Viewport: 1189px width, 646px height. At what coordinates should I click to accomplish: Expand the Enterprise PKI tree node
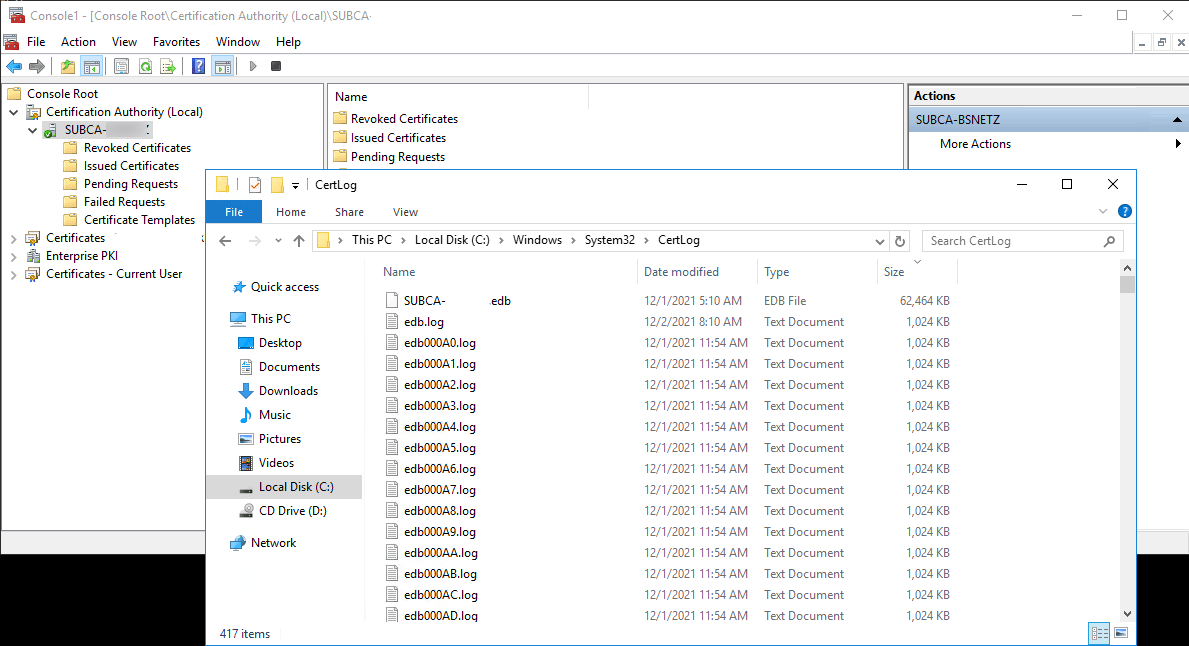pos(13,256)
